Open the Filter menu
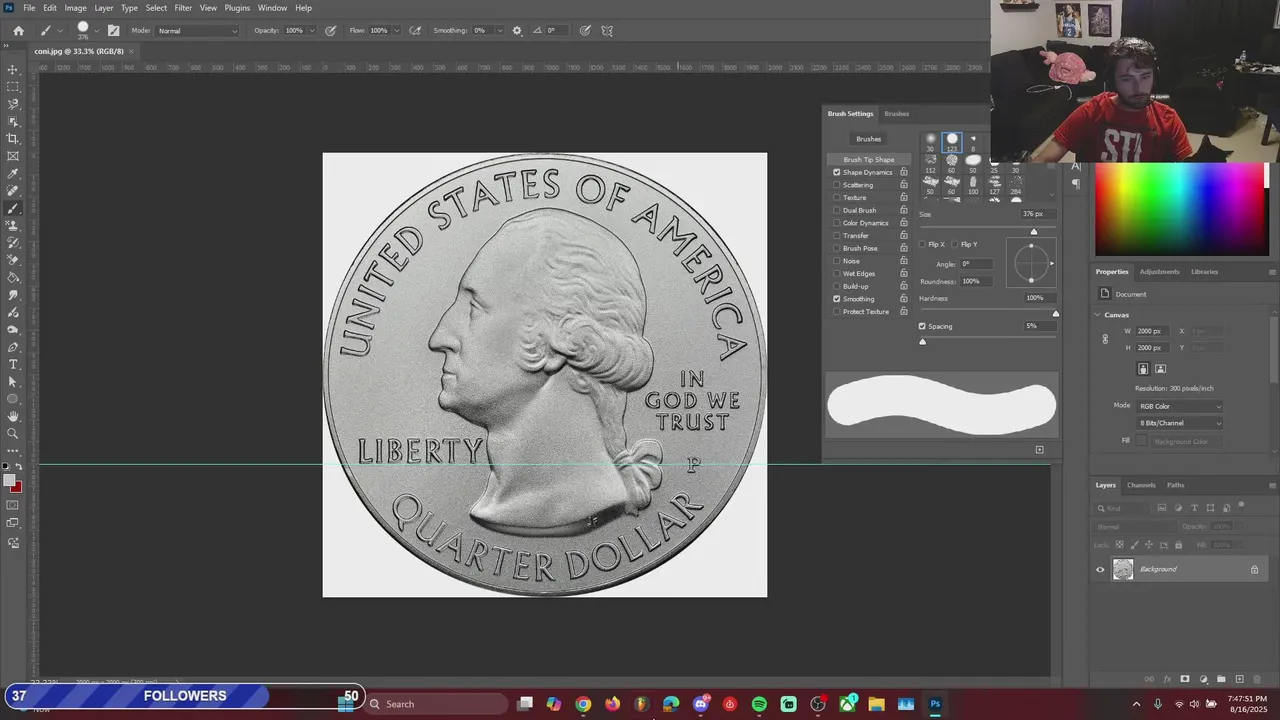Viewport: 1280px width, 720px height. pos(183,8)
